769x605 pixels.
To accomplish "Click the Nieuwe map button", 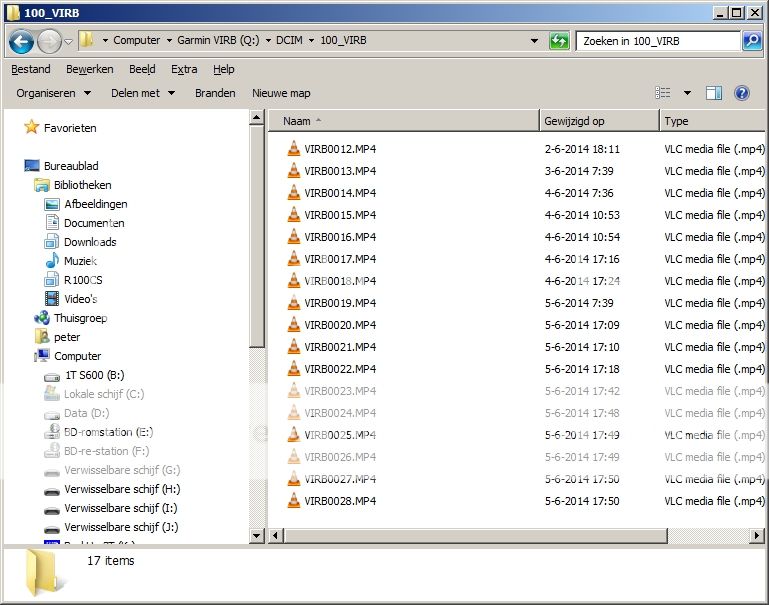I will point(281,93).
